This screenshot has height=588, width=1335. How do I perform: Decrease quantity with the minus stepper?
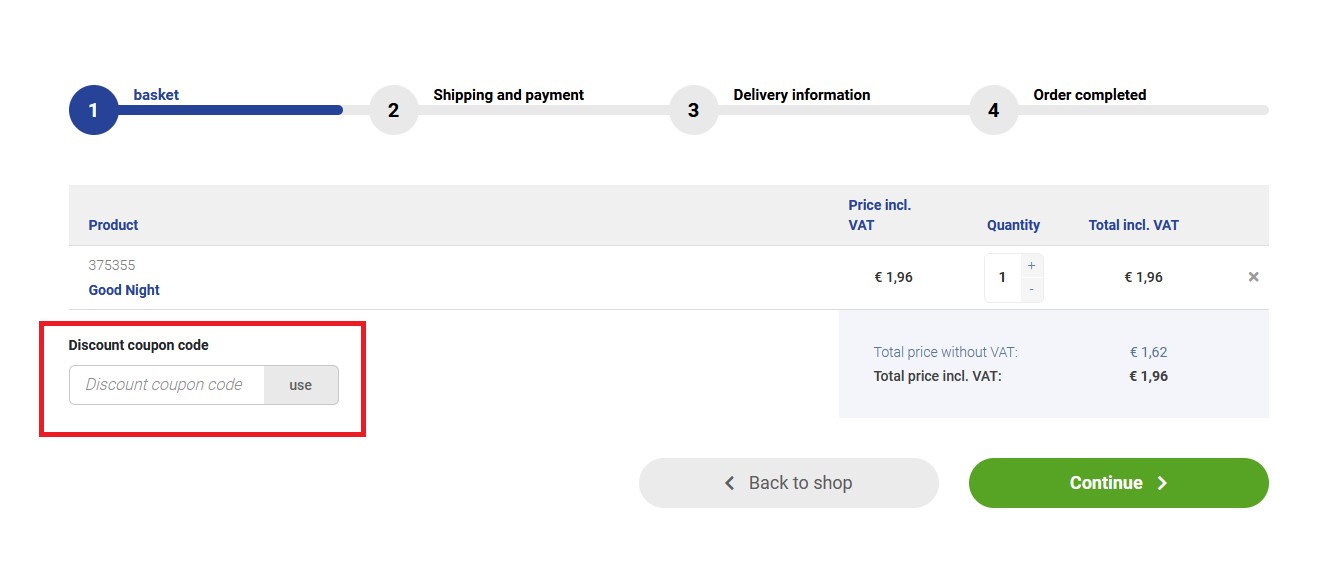tap(1031, 290)
